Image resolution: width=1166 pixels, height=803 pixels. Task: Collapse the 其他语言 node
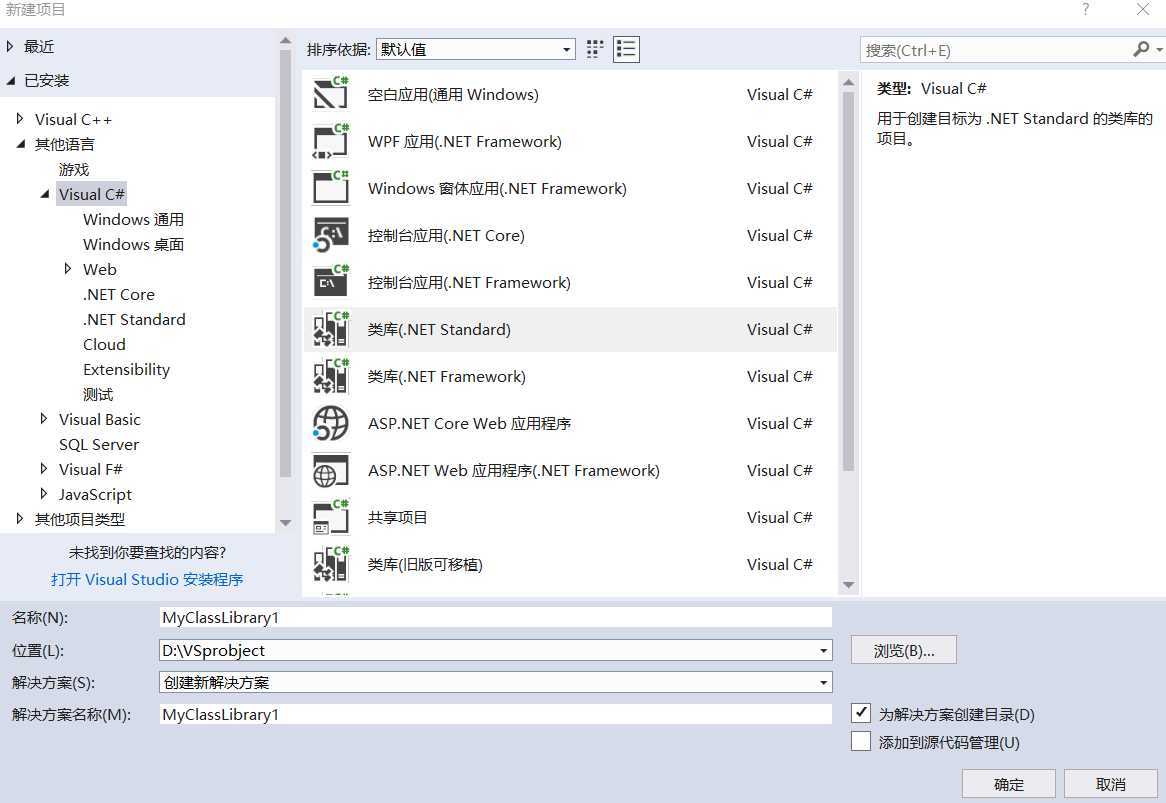pyautogui.click(x=21, y=144)
